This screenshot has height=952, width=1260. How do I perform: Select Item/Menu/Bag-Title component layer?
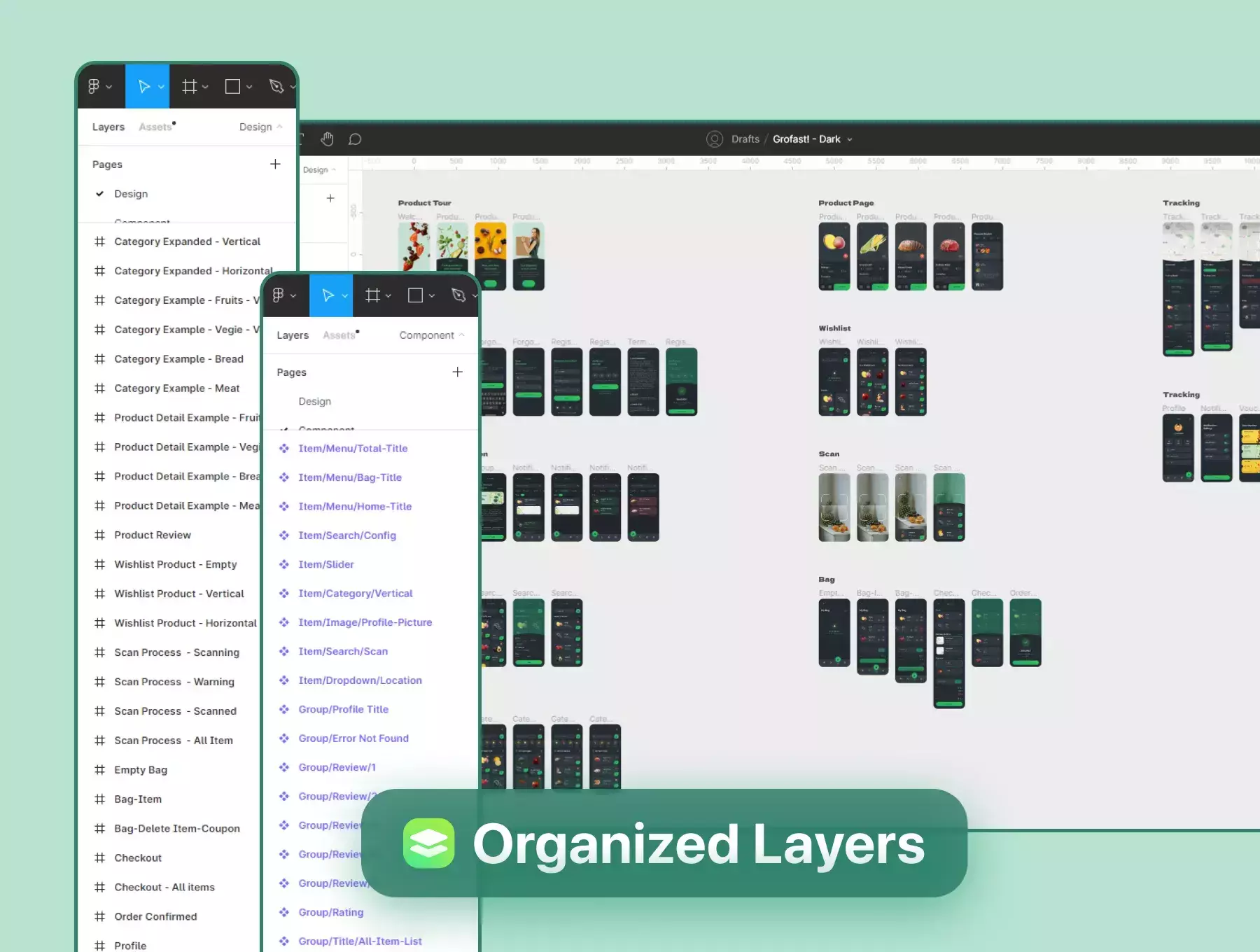[350, 477]
